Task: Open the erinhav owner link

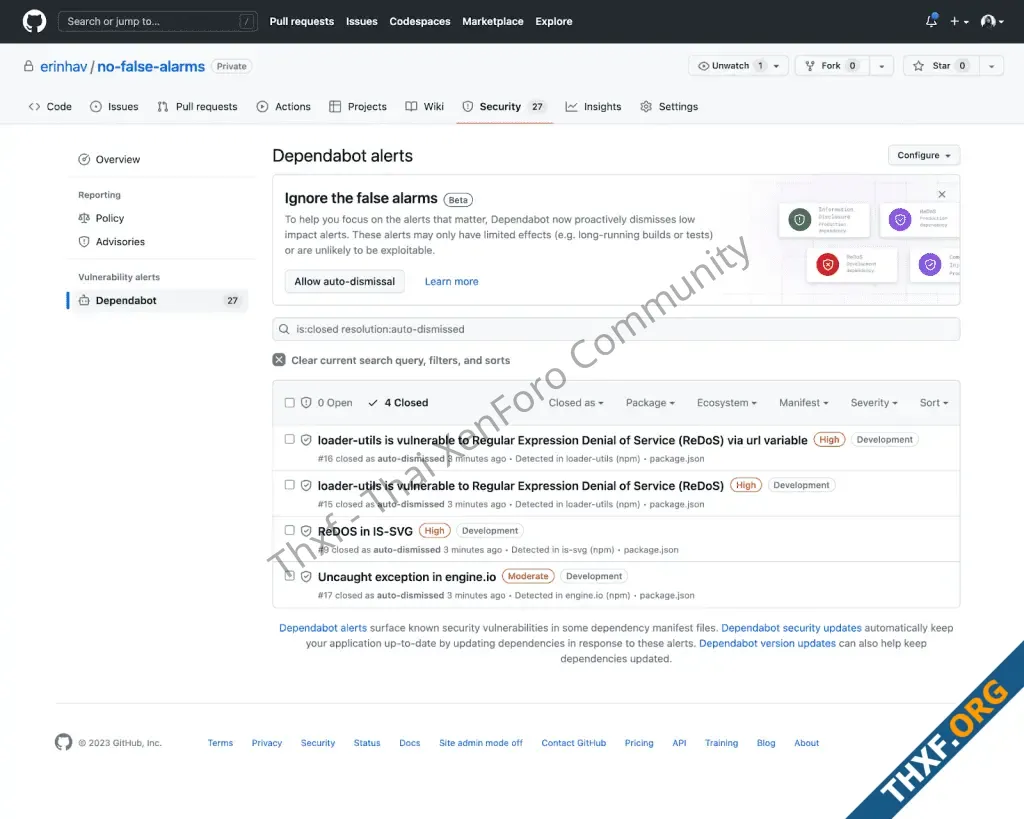Action: click(x=63, y=67)
